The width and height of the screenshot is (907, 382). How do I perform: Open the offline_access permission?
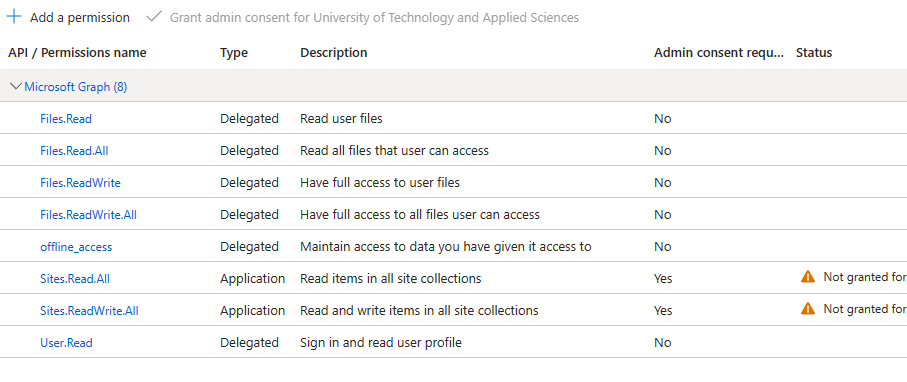click(76, 247)
